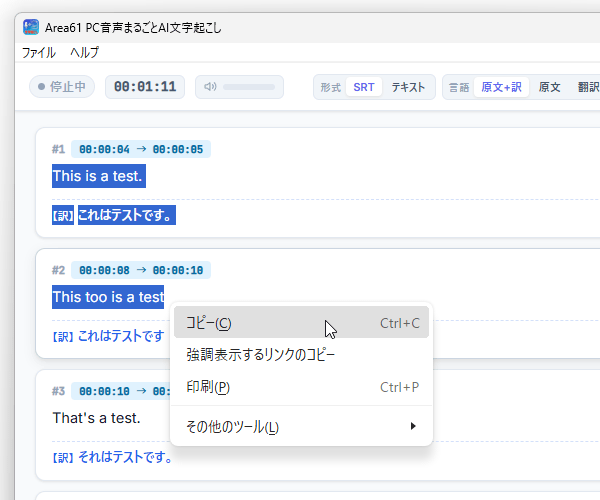Click the speaker volume icon
This screenshot has height=500, width=600.
(210, 87)
